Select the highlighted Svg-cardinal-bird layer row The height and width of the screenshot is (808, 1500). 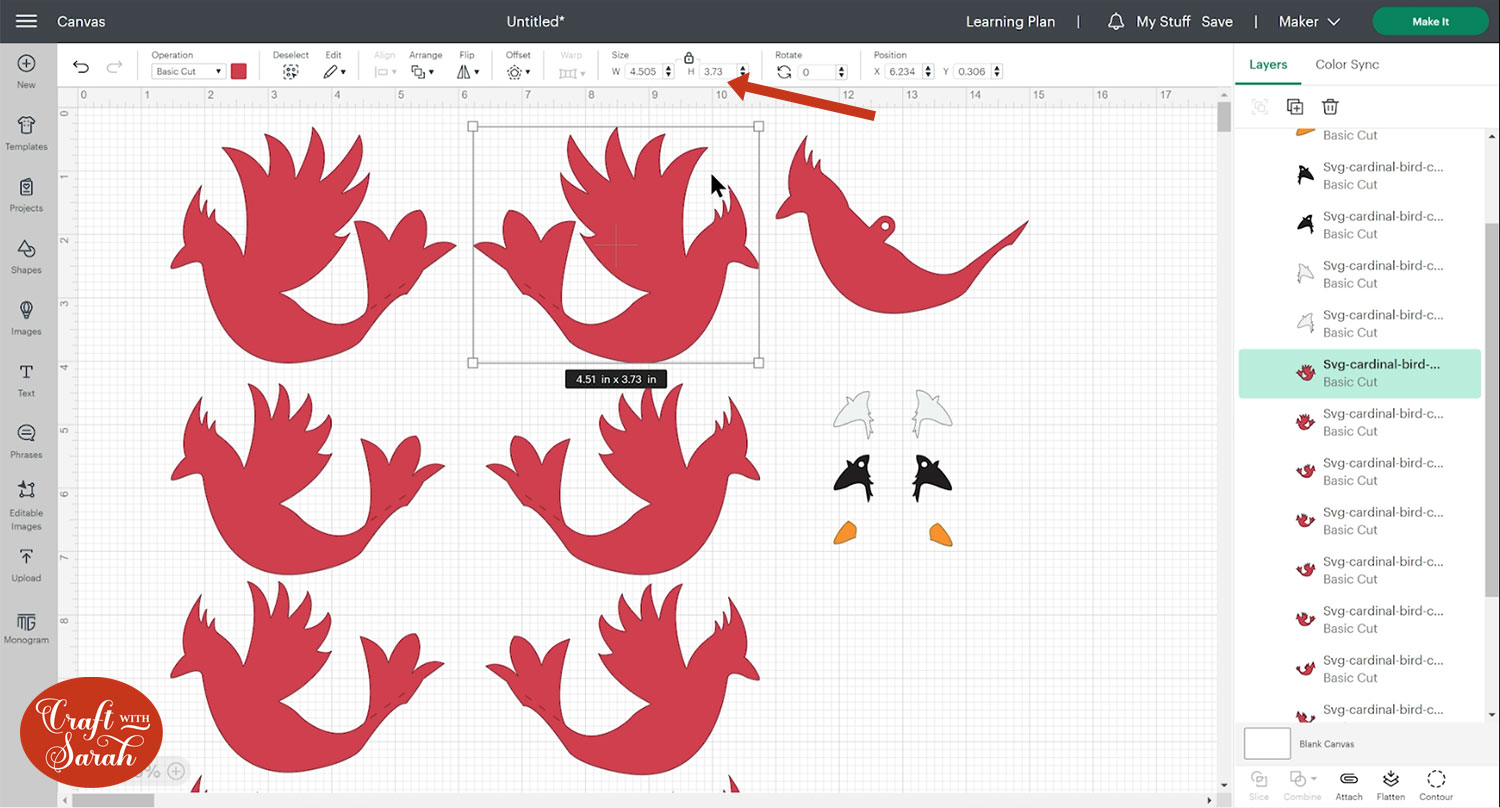point(1359,373)
